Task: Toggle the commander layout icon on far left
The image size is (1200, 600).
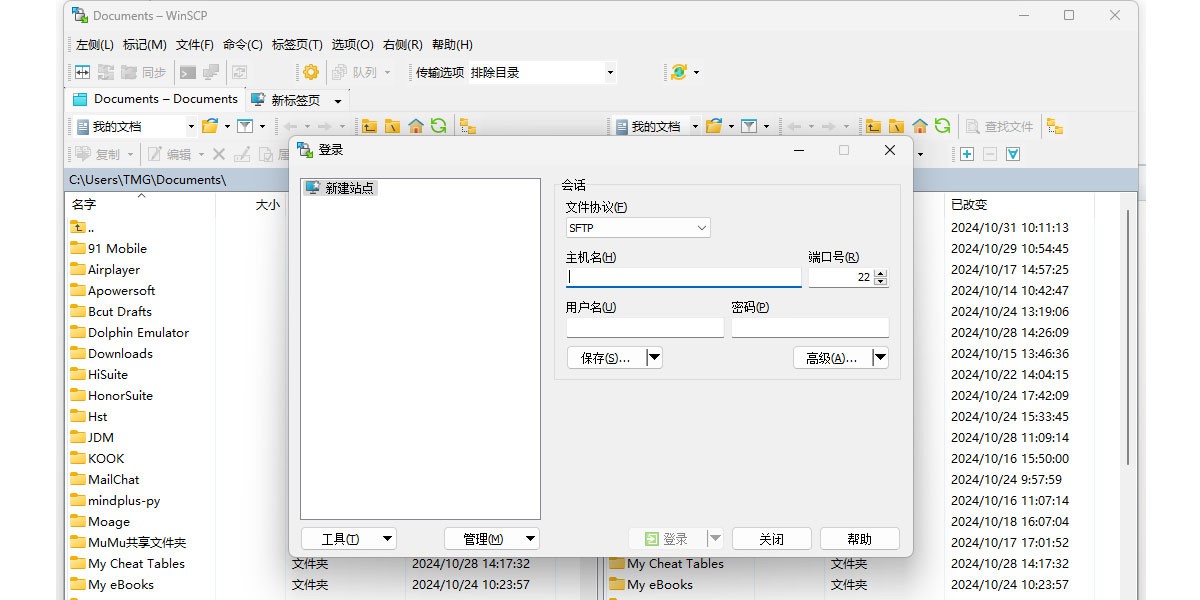Action: (81, 71)
